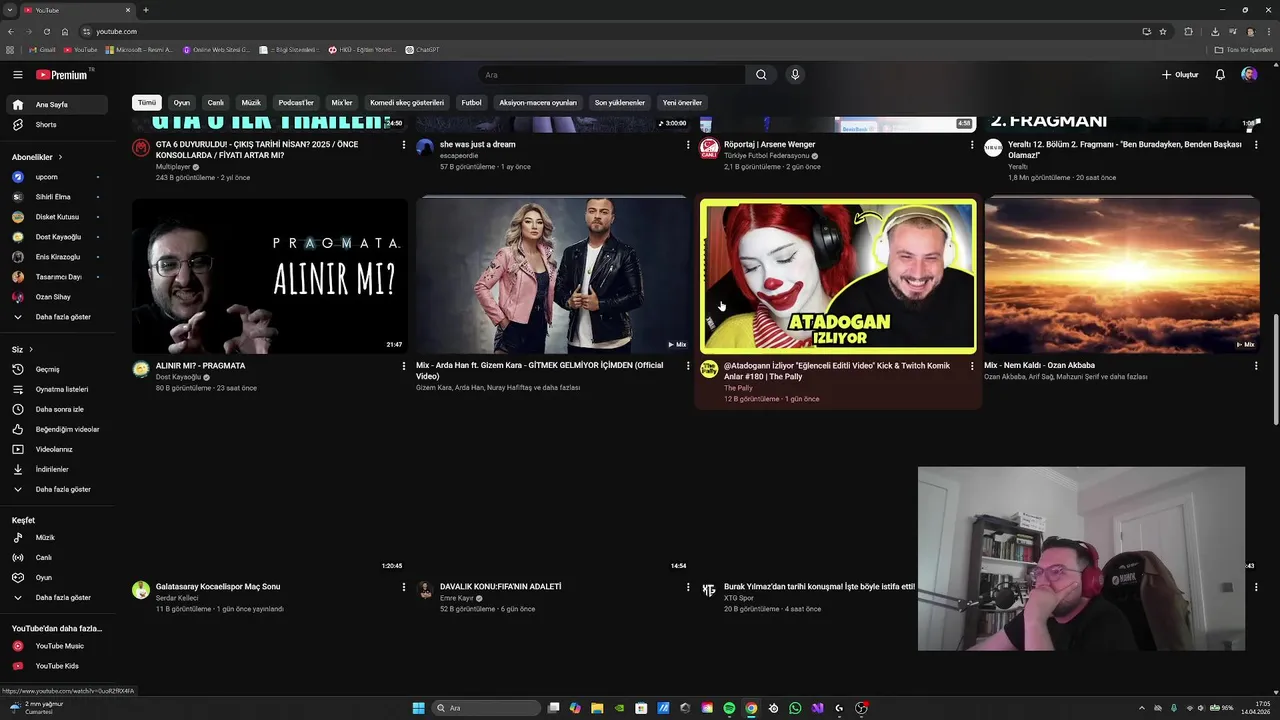Open Videolarınız in sidebar
Viewport: 1280px width, 720px height.
(x=57, y=449)
